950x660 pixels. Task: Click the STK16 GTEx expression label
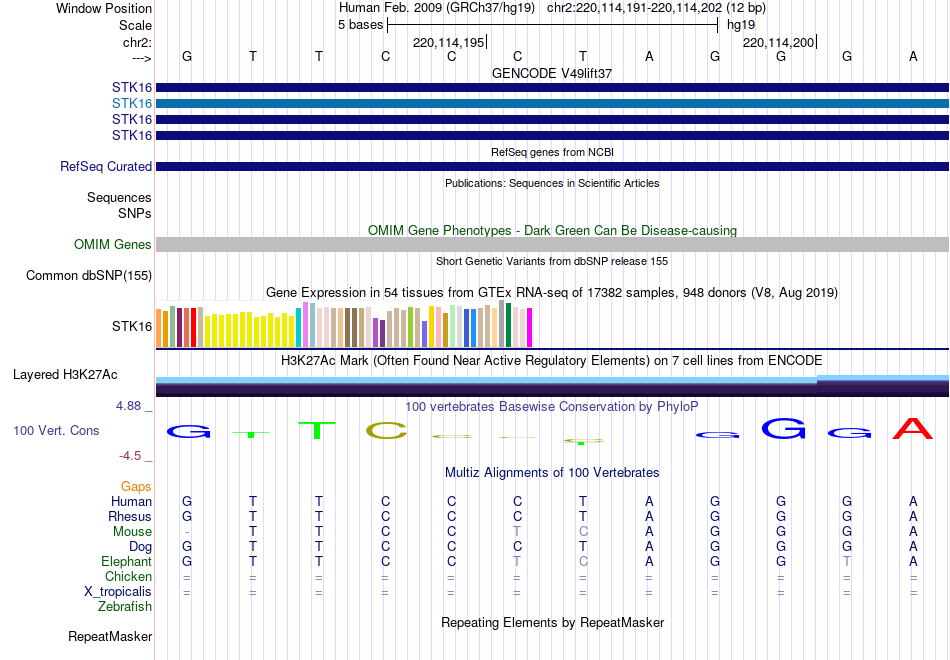coord(131,327)
